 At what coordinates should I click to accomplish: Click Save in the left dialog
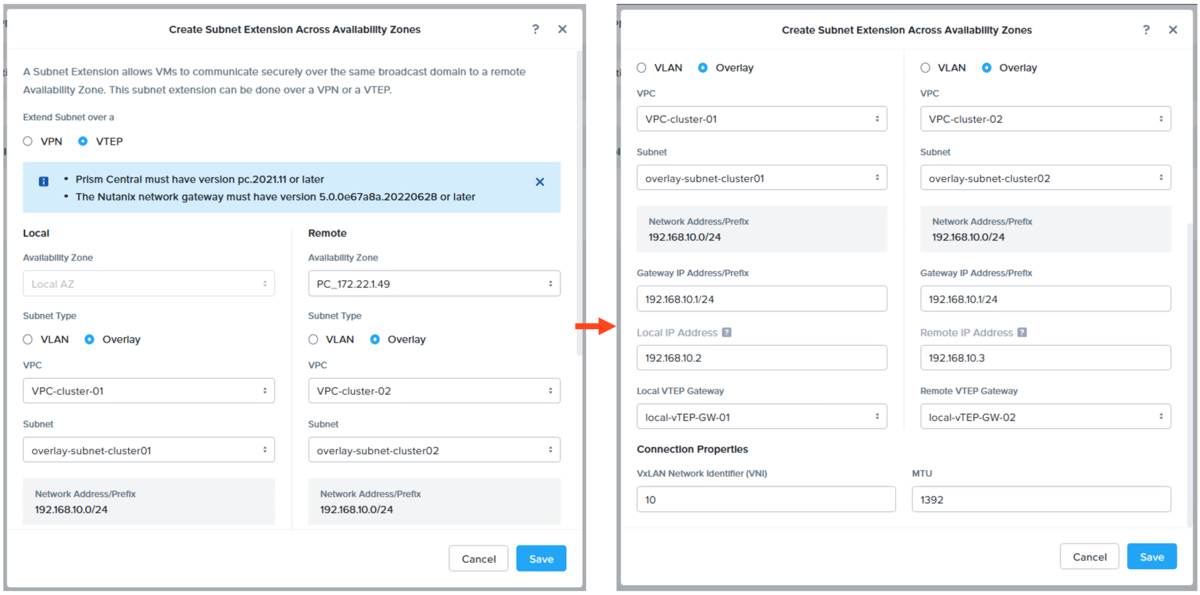tap(541, 559)
